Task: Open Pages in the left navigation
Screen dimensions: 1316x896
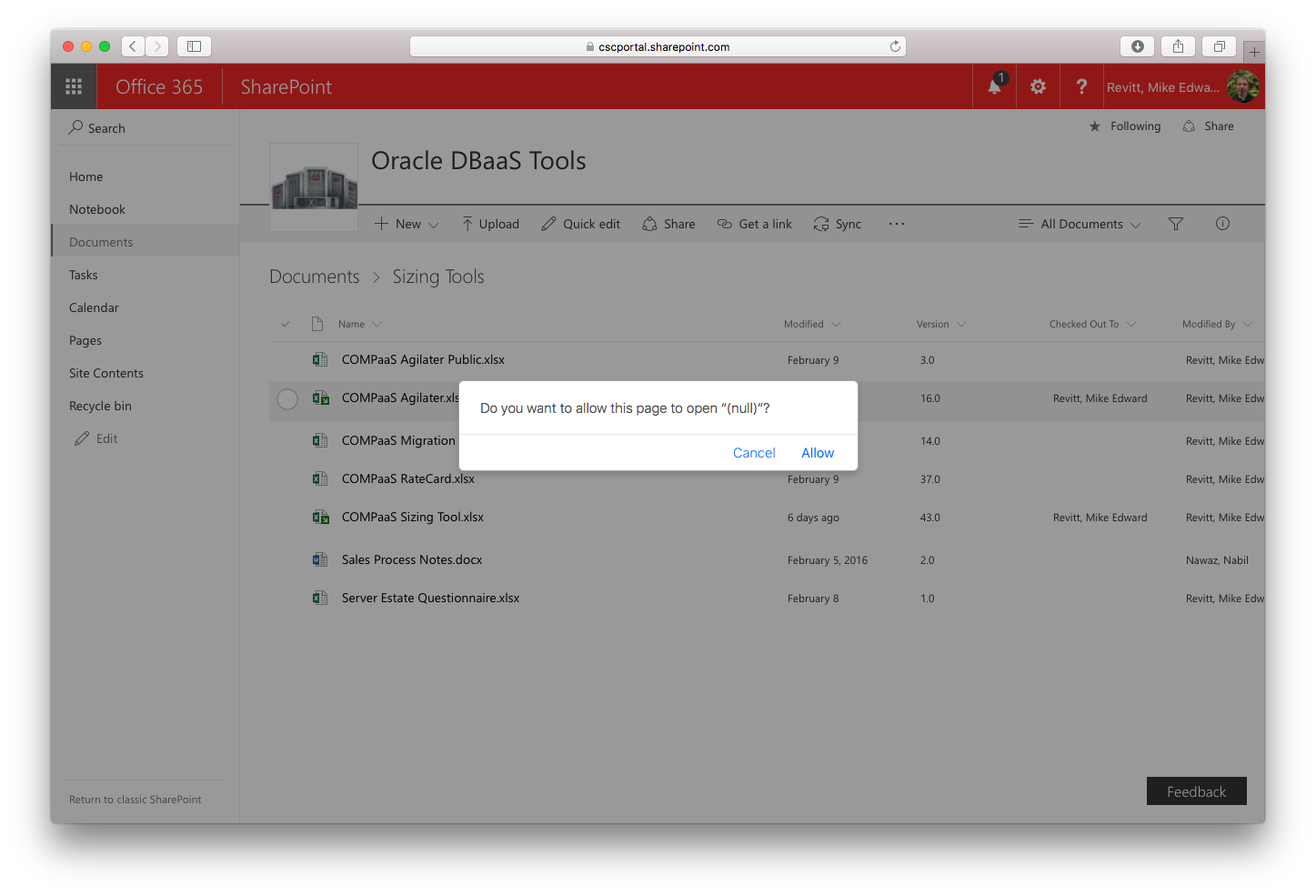Action: coord(85,340)
